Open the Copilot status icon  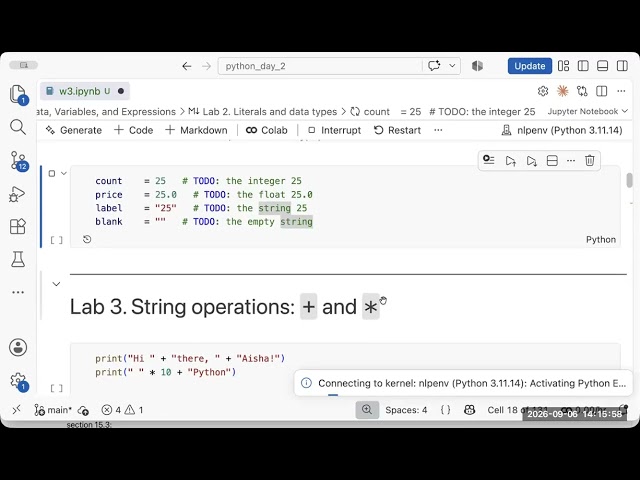pyautogui.click(x=469, y=410)
